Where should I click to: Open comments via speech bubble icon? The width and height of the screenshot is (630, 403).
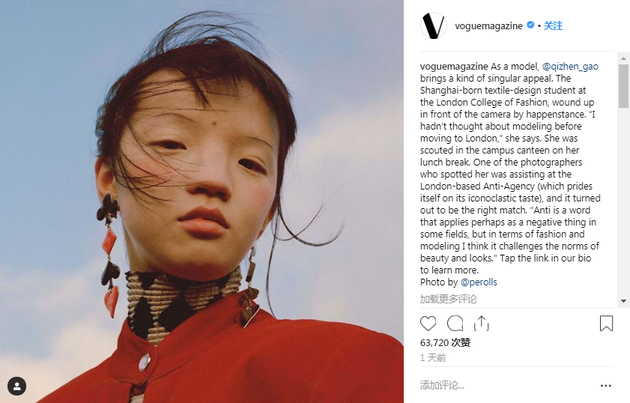point(455,323)
